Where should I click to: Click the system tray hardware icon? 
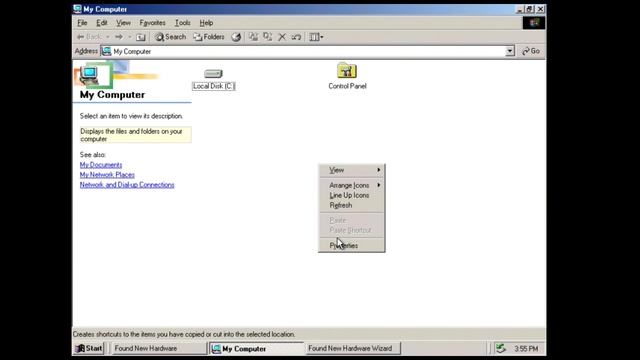[x=501, y=348]
